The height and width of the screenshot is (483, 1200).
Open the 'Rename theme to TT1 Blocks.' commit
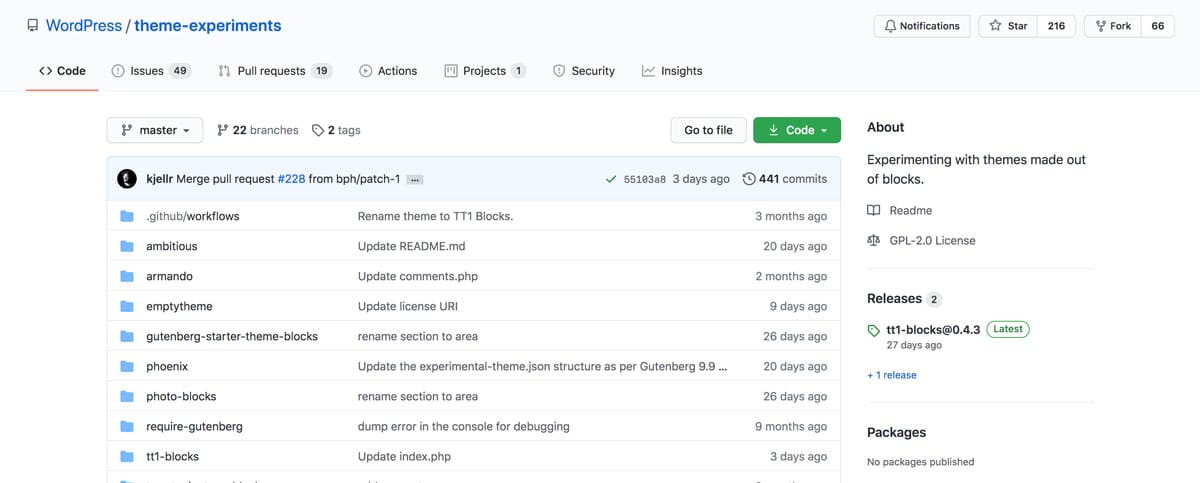click(x=435, y=216)
